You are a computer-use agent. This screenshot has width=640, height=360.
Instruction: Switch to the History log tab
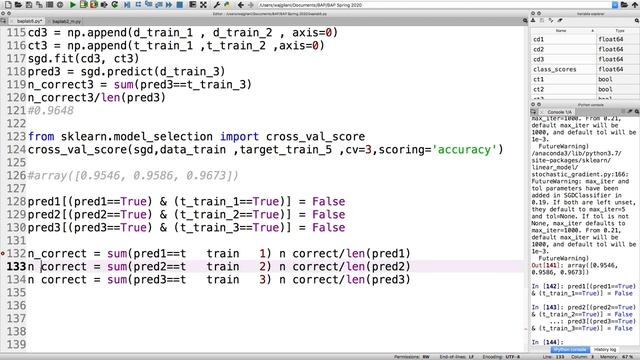click(604, 349)
